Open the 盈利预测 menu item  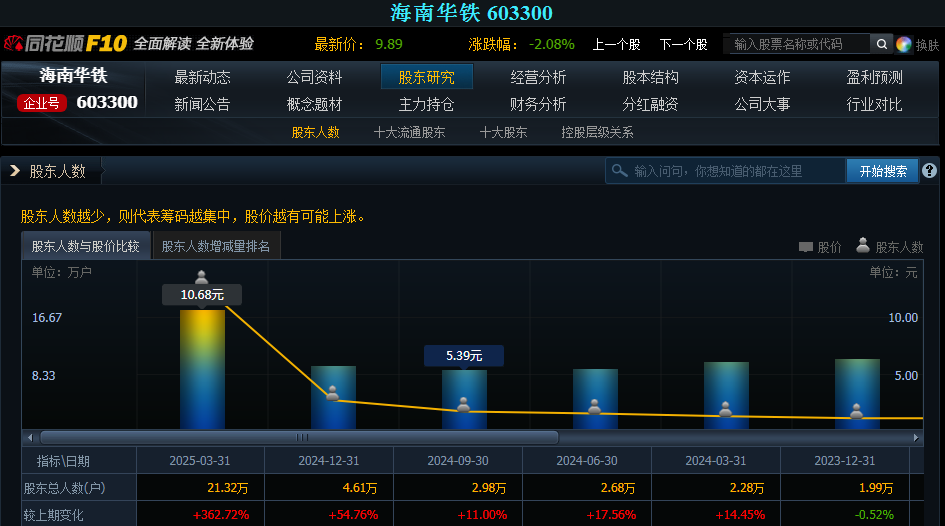point(874,77)
